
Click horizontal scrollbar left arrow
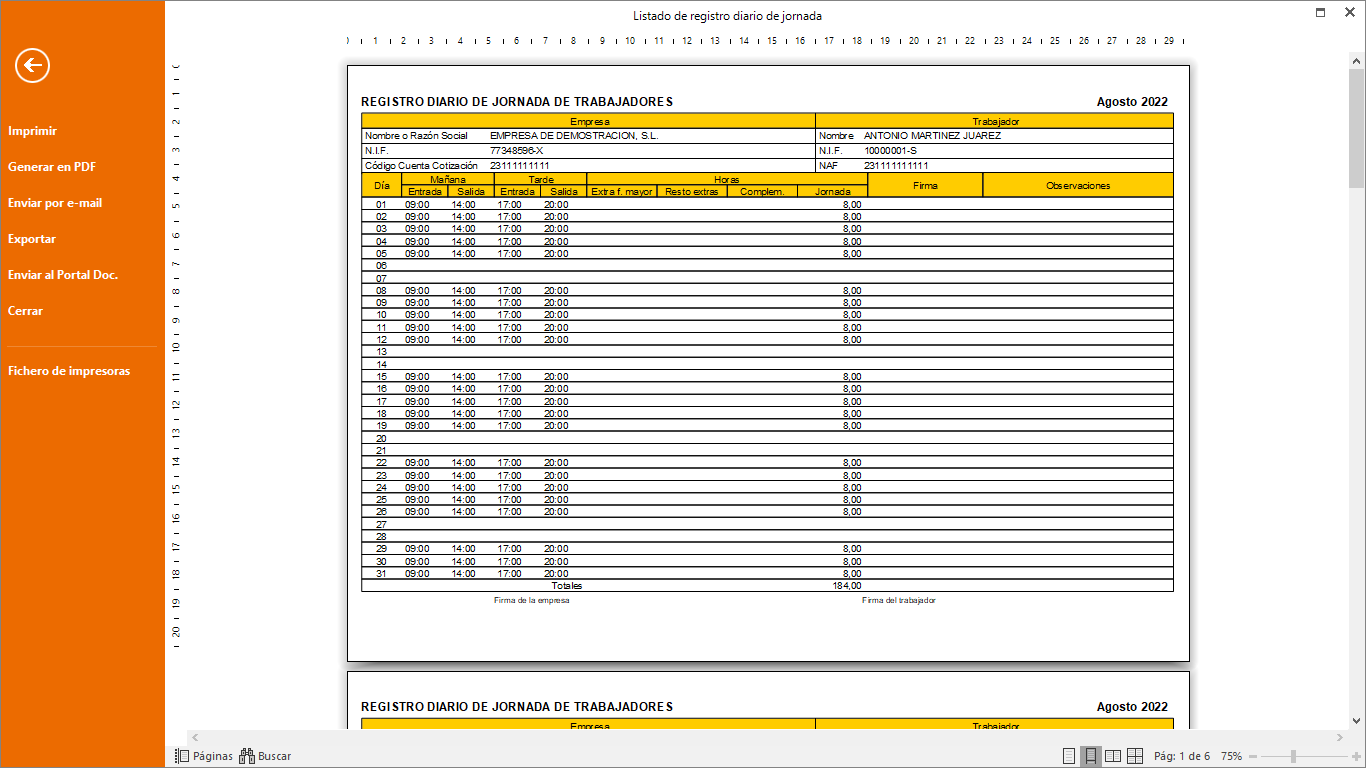click(x=195, y=738)
